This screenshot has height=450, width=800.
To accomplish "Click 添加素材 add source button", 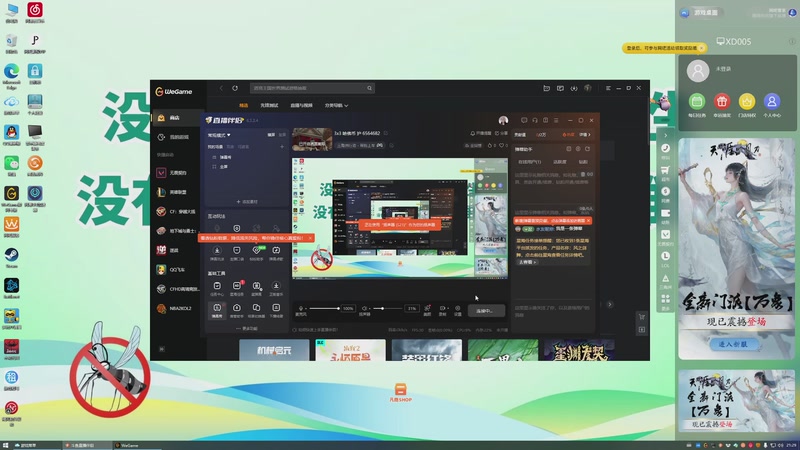I will (x=247, y=202).
